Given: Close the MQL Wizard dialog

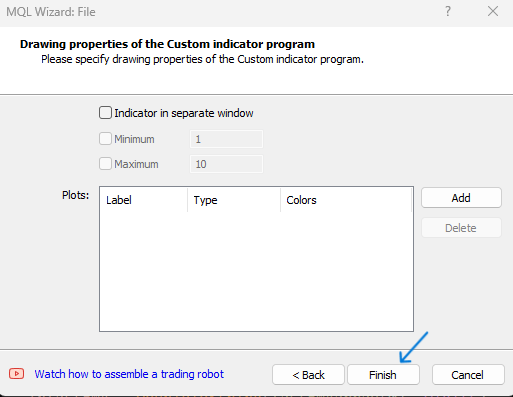Looking at the screenshot, I should pos(493,11).
